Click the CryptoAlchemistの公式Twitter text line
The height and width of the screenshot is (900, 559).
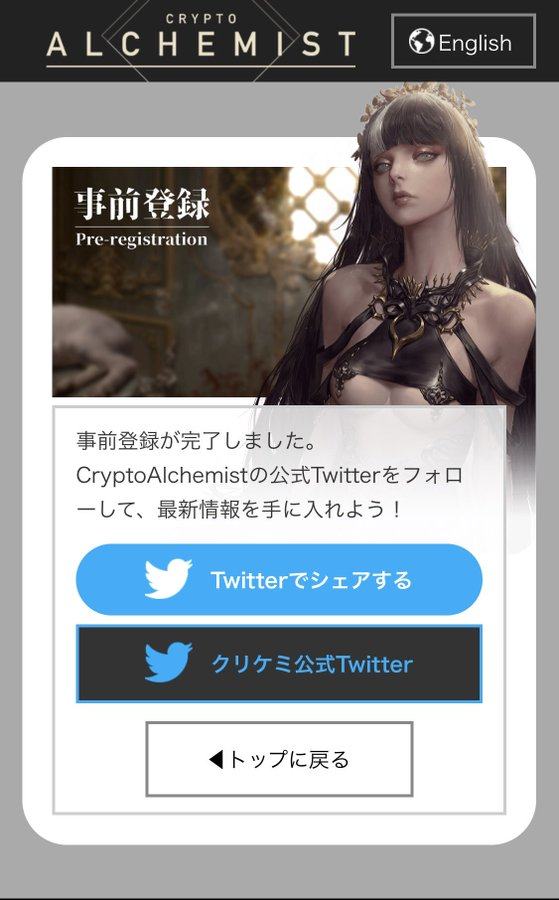(x=269, y=475)
